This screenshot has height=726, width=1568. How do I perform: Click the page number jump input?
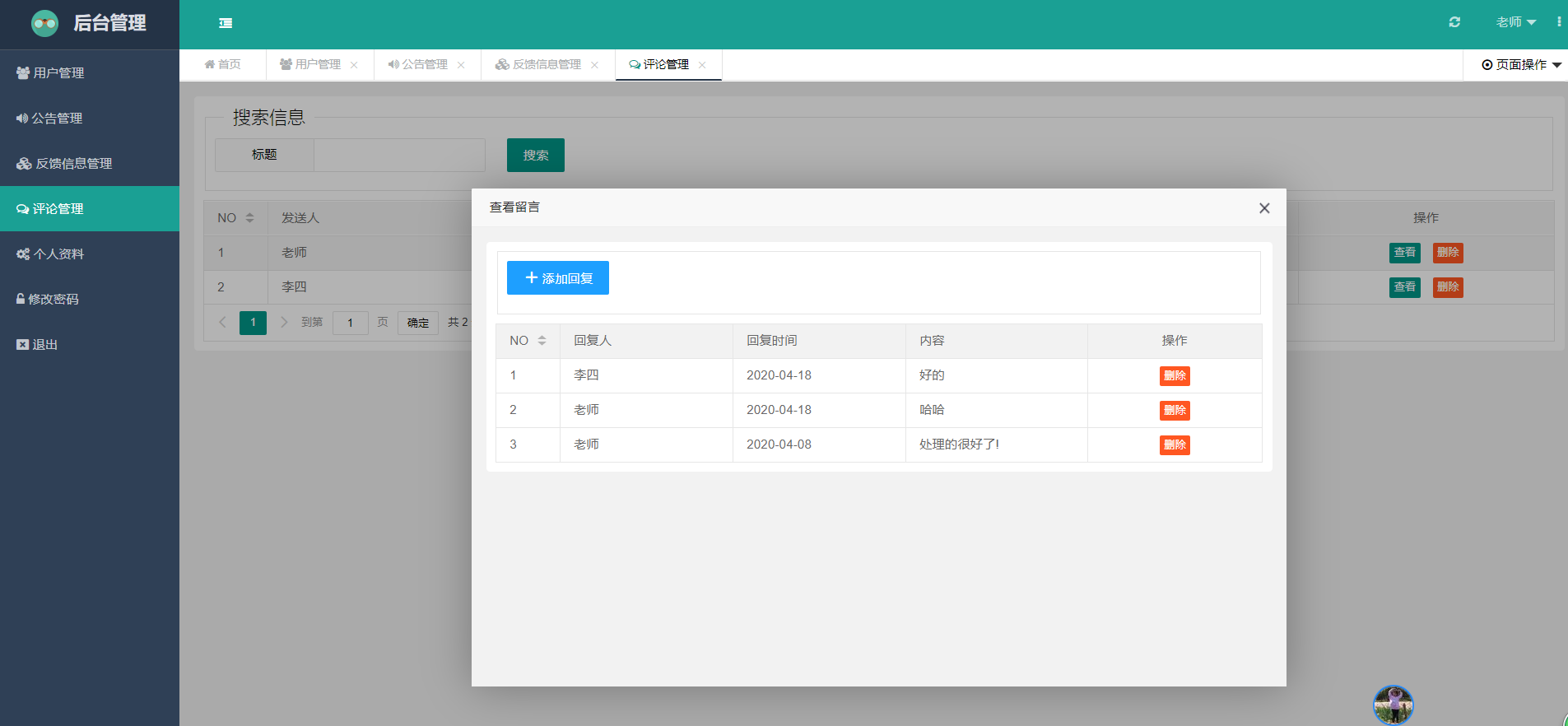pos(350,323)
